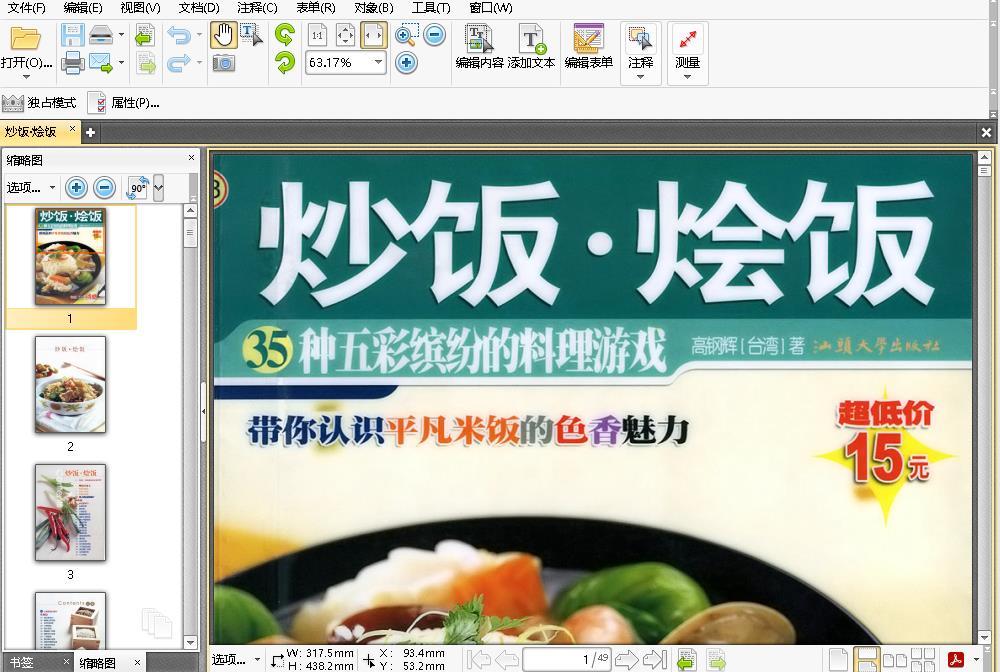The width and height of the screenshot is (1000, 672).
Task: Switch to 书签 bookmarks tab
Action: tap(21, 662)
